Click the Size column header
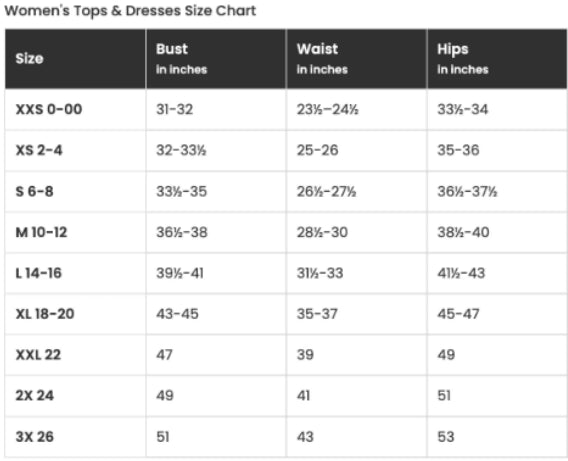This screenshot has height=461, width=568. [x=29, y=59]
